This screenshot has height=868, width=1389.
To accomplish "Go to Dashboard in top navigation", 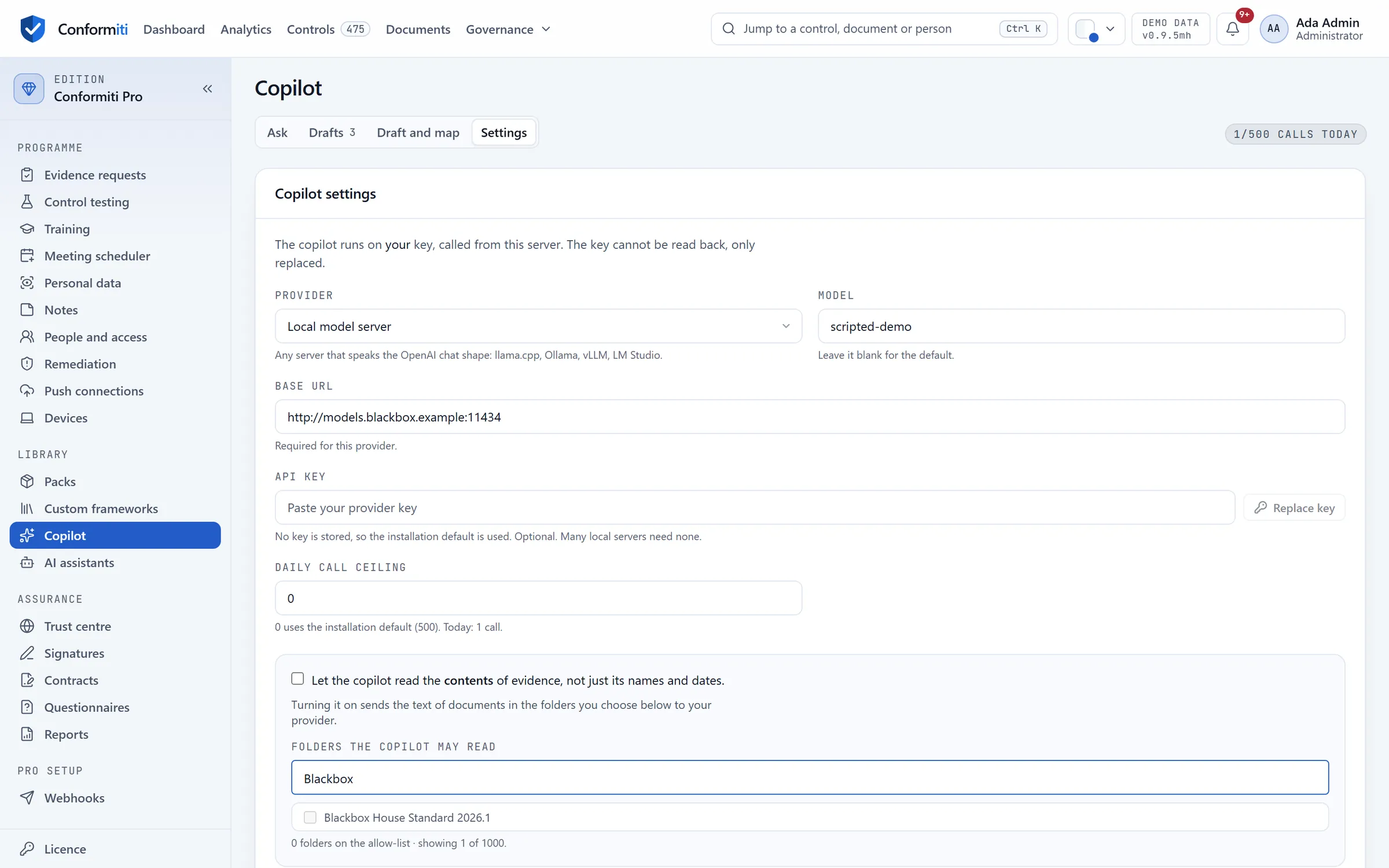I will click(x=174, y=29).
